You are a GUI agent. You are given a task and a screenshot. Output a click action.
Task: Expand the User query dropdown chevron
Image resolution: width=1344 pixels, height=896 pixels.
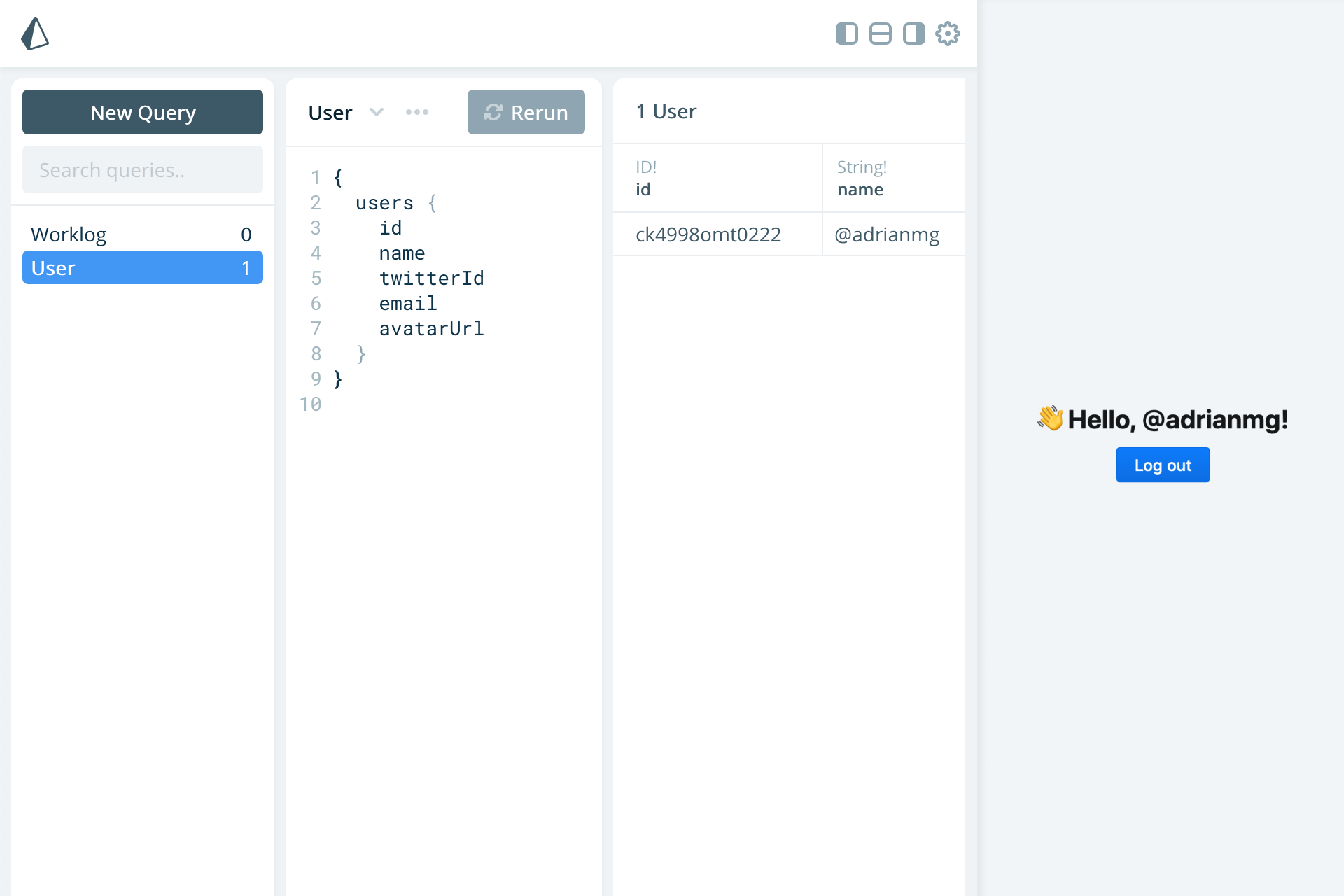pyautogui.click(x=377, y=112)
